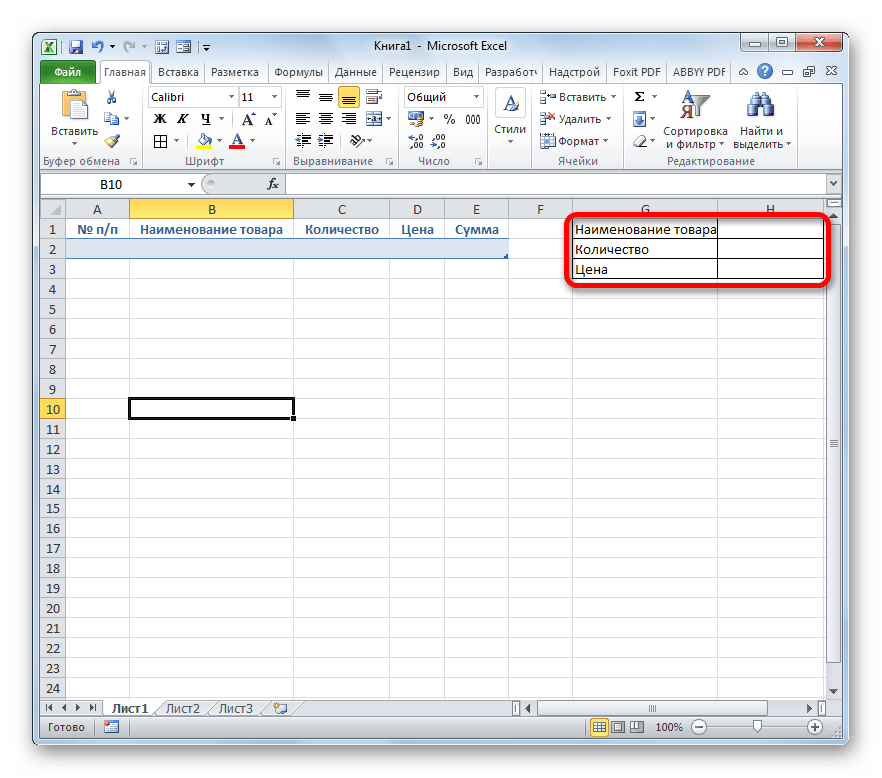
Task: Click the Clear eraser icon
Action: pyautogui.click(x=640, y=141)
